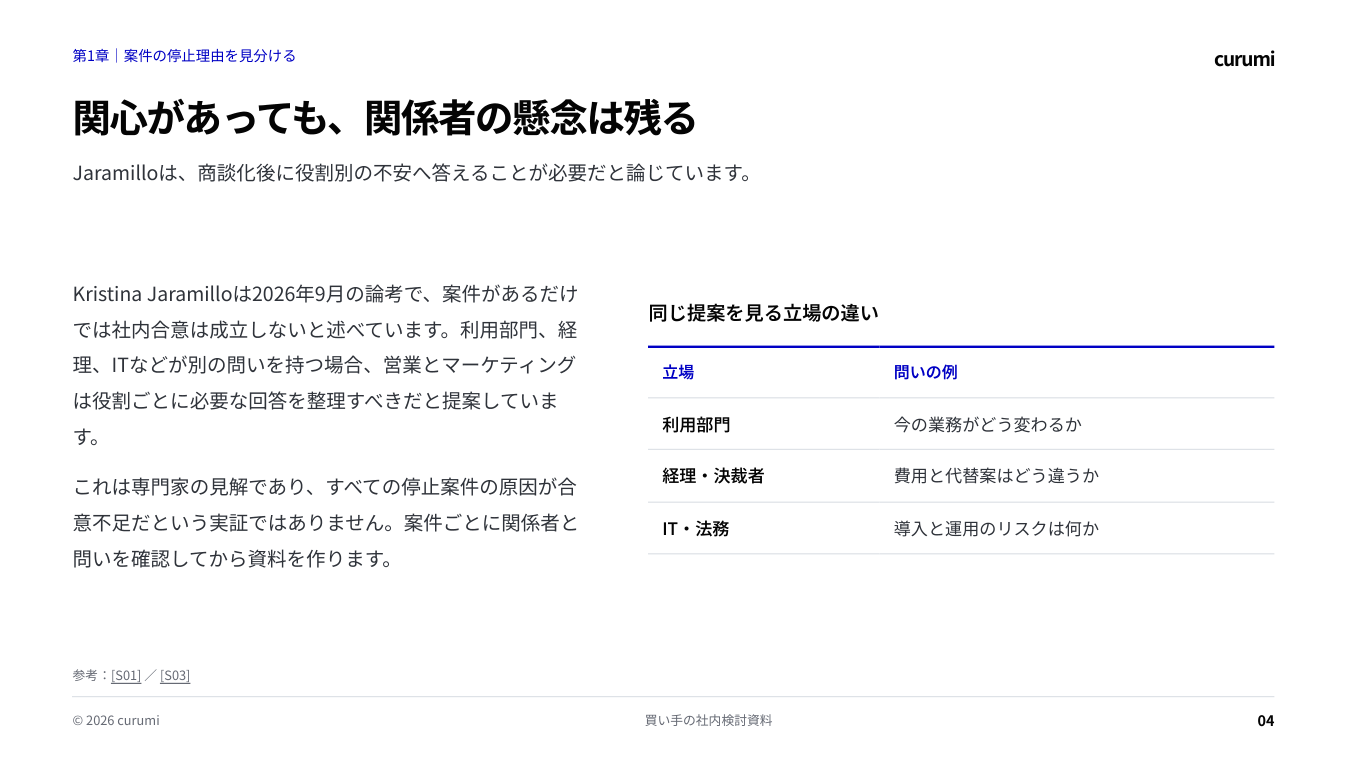
Task: Select the paragraph beginning Kristina Jaramilloは2026年9月
Action: point(326,365)
